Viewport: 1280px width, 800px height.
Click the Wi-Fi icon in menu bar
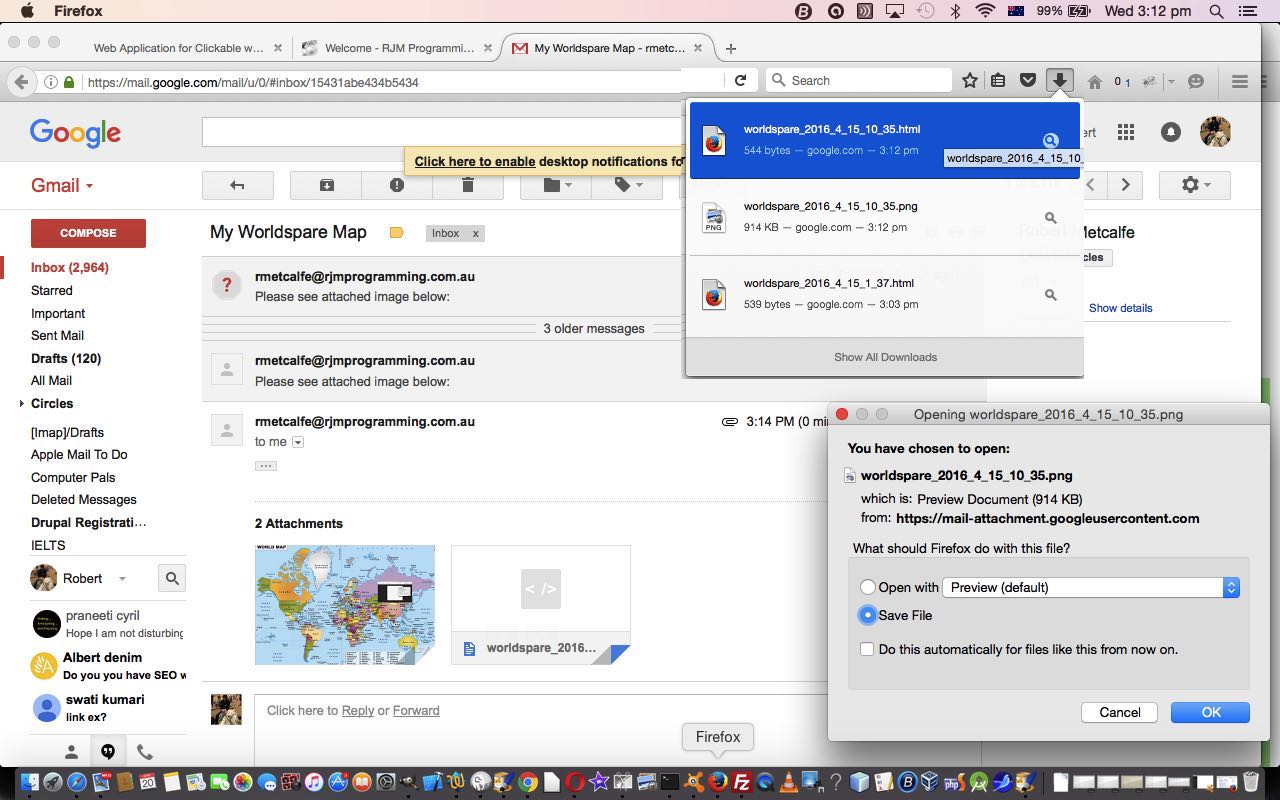pos(985,11)
